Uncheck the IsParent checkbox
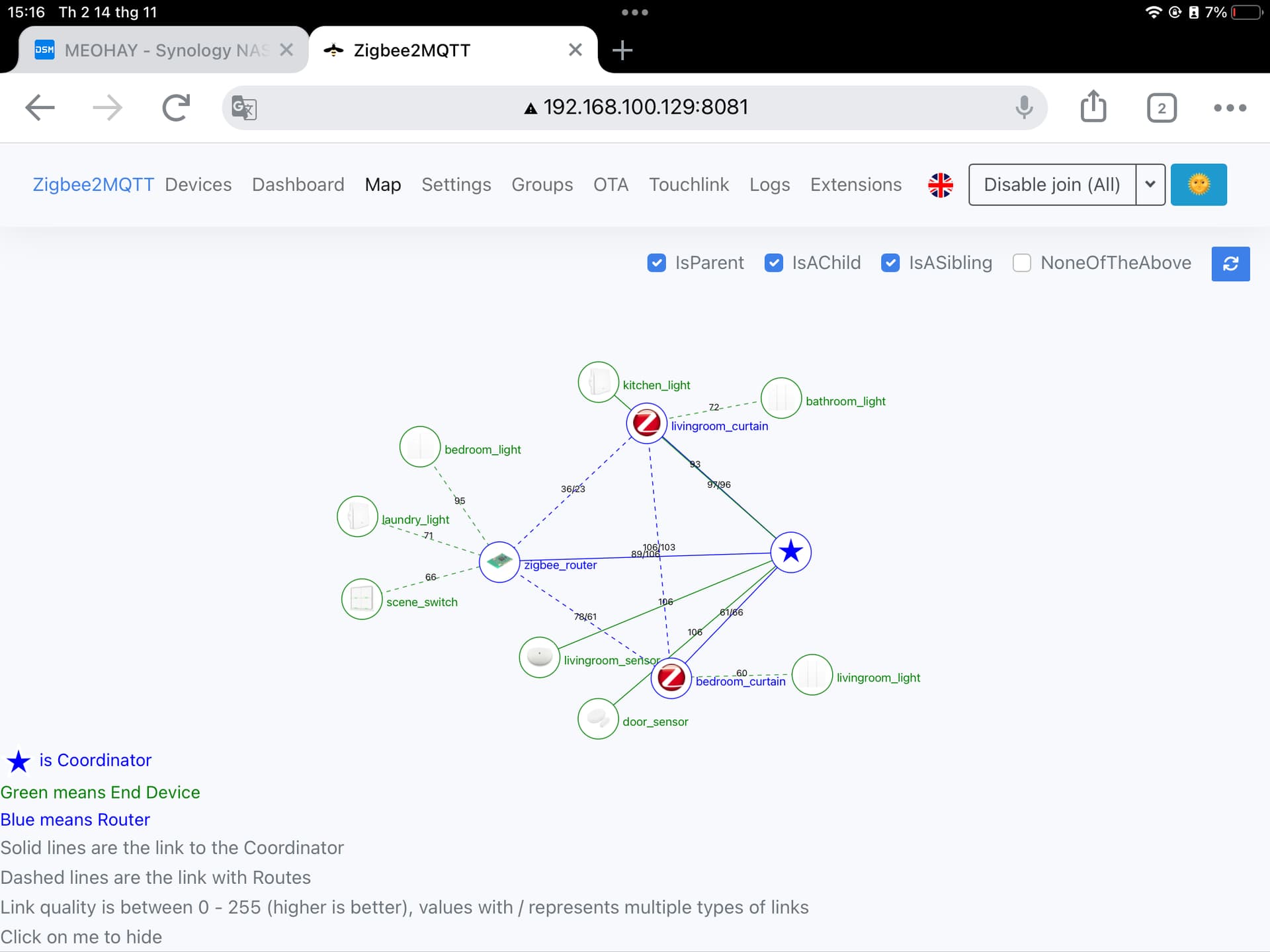1270x952 pixels. tap(656, 263)
